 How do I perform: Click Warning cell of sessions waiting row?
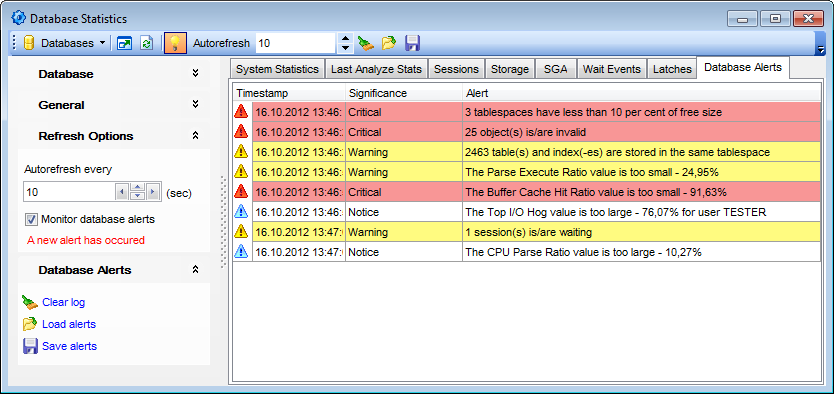point(404,232)
